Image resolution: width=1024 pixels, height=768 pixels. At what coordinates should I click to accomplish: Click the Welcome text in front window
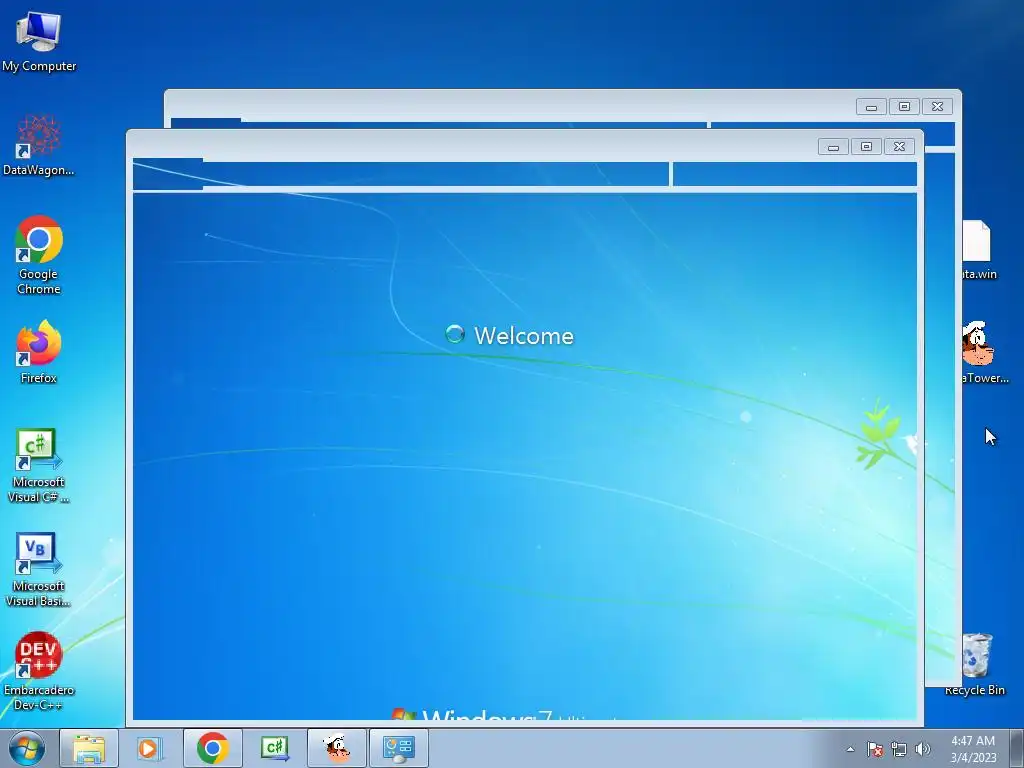click(524, 336)
